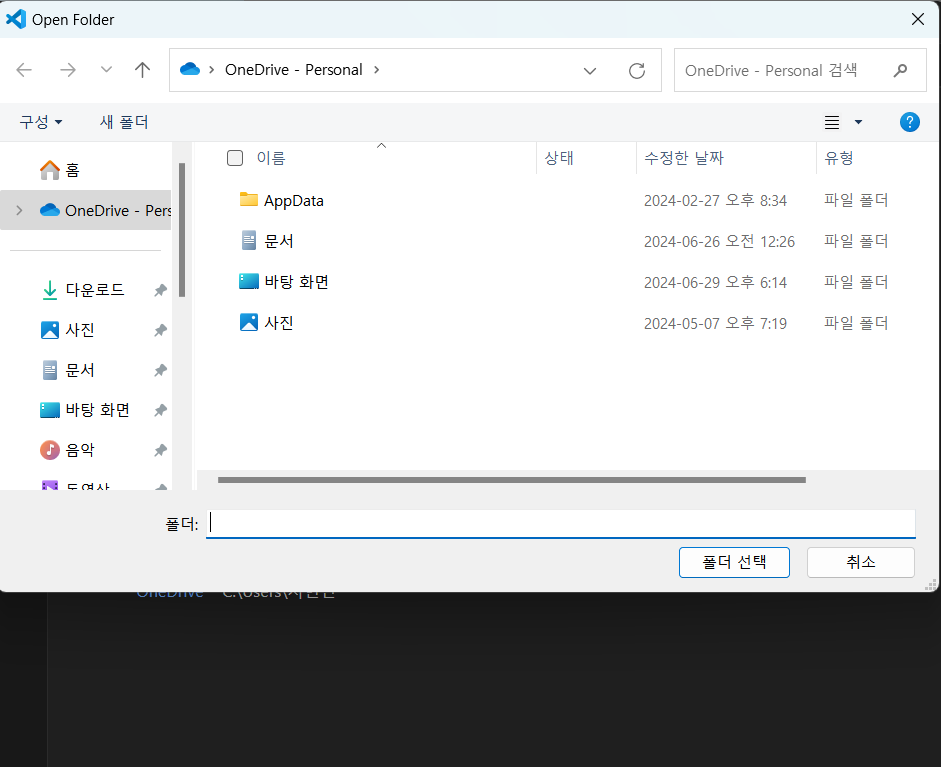Screen dimensions: 941x767
Task: Select the 바탕 화면 folder in file list
Action: tap(296, 282)
